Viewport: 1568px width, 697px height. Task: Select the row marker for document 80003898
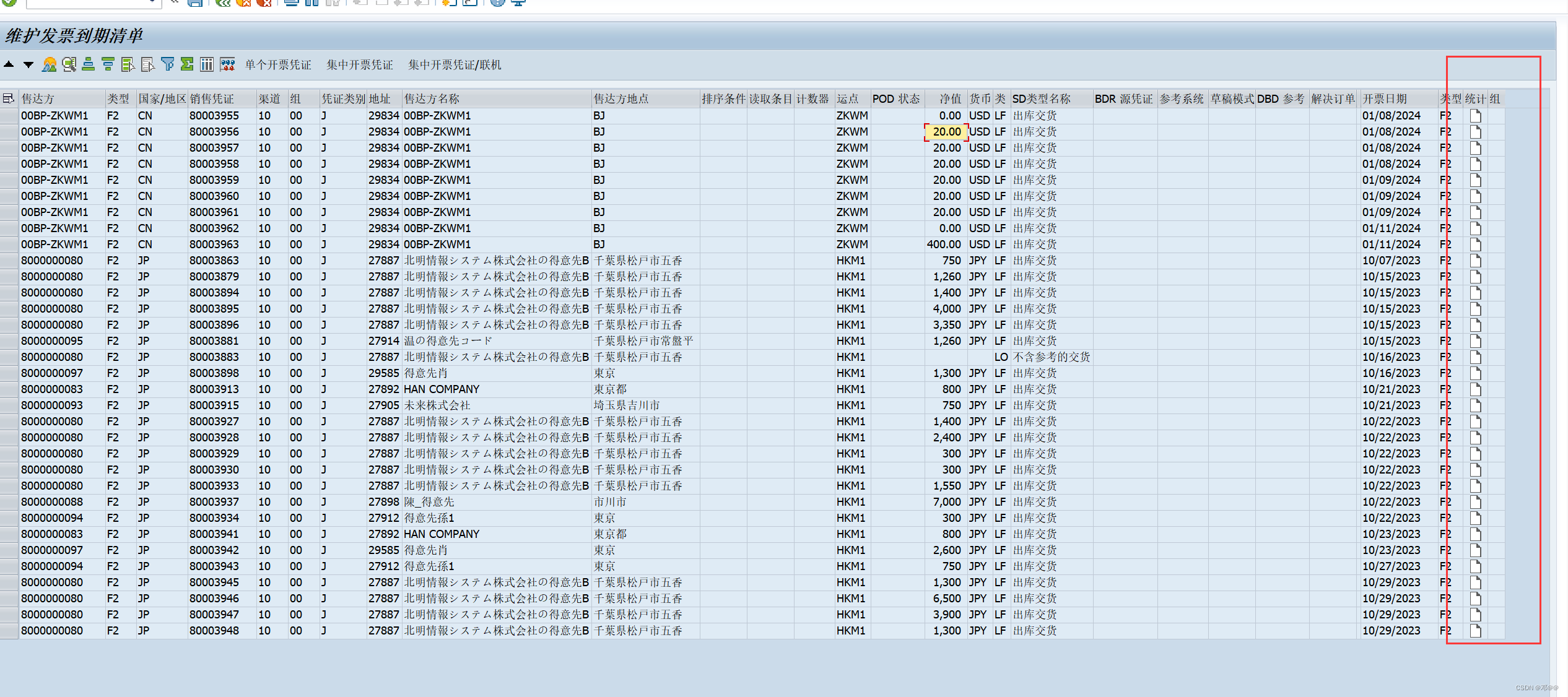[x=9, y=373]
